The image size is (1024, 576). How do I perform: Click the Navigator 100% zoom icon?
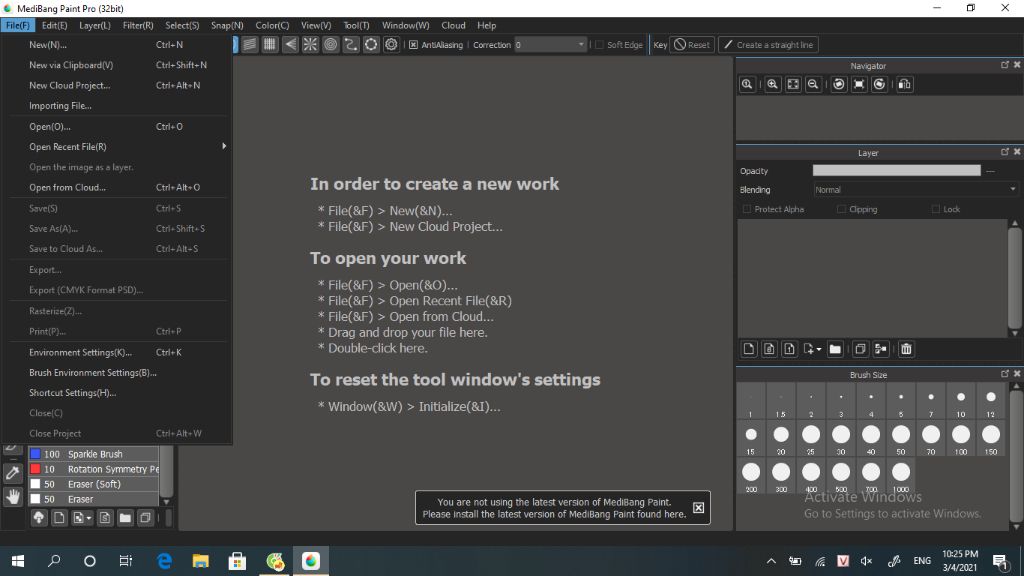tap(747, 84)
